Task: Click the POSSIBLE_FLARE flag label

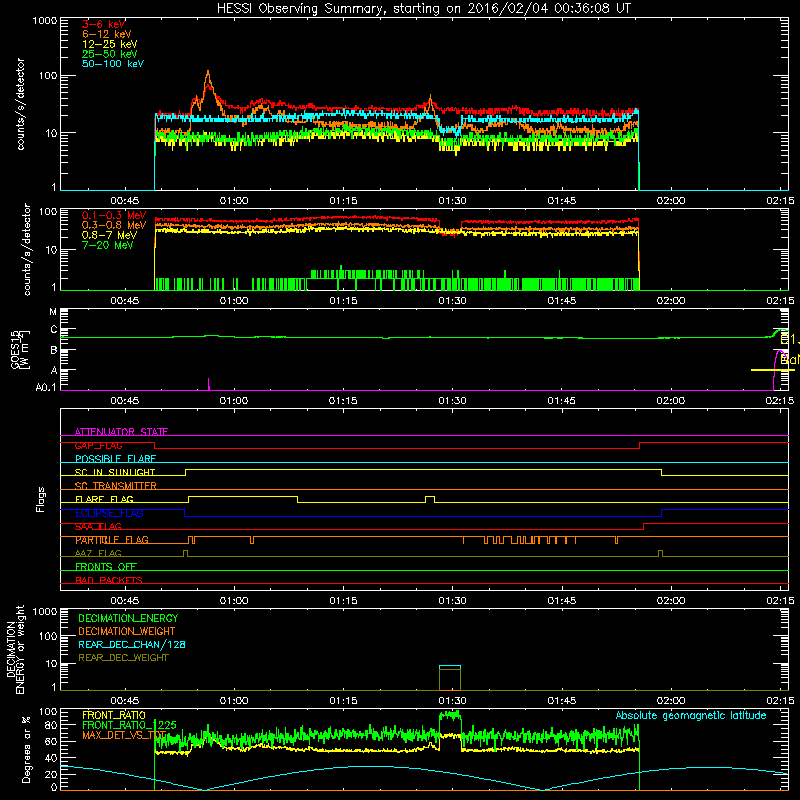Action: click(115, 459)
